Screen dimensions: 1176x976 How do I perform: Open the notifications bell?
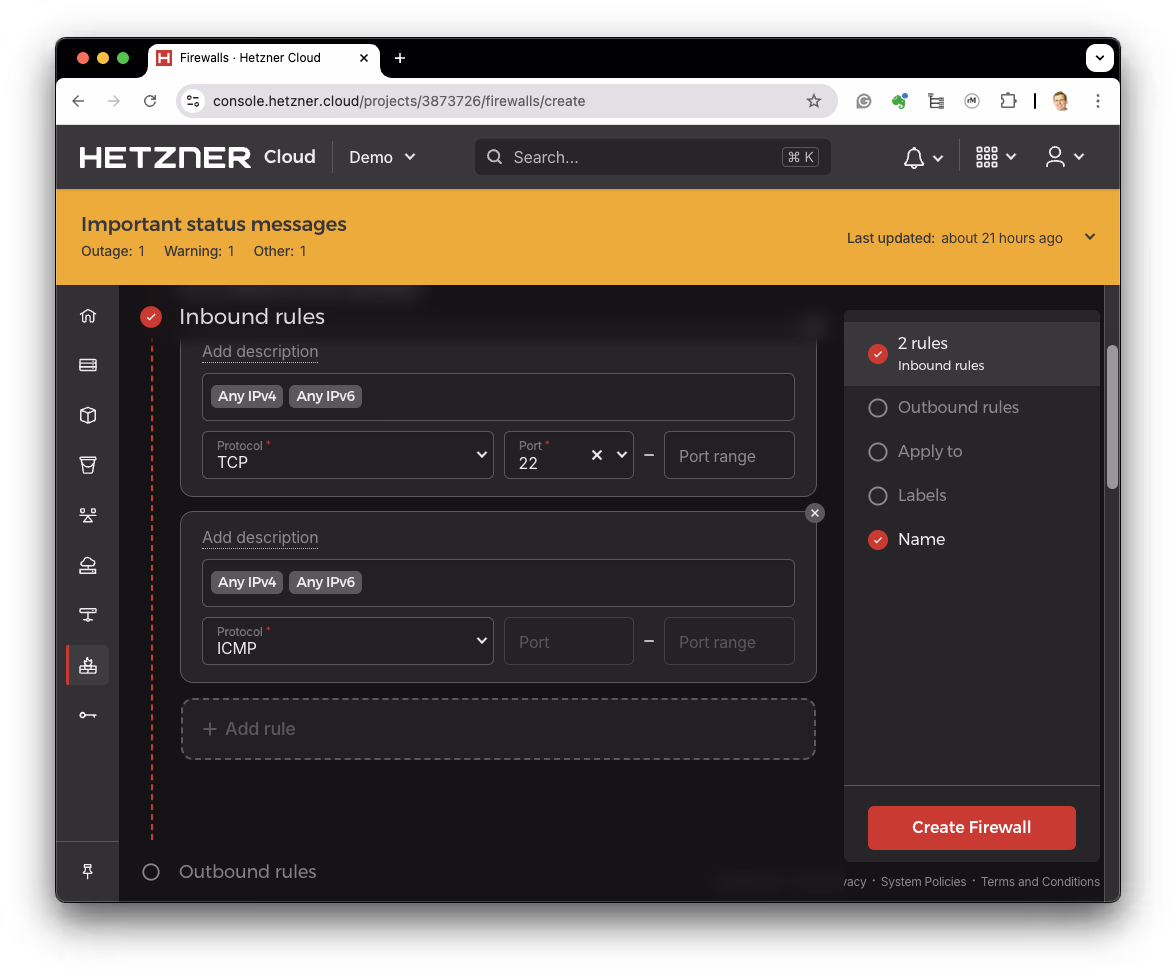(912, 157)
